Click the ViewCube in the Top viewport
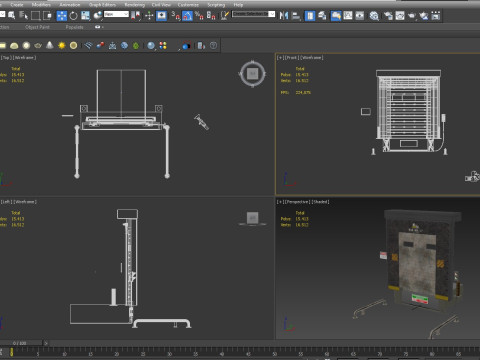Viewport: 480px width, 360px height. tap(252, 74)
